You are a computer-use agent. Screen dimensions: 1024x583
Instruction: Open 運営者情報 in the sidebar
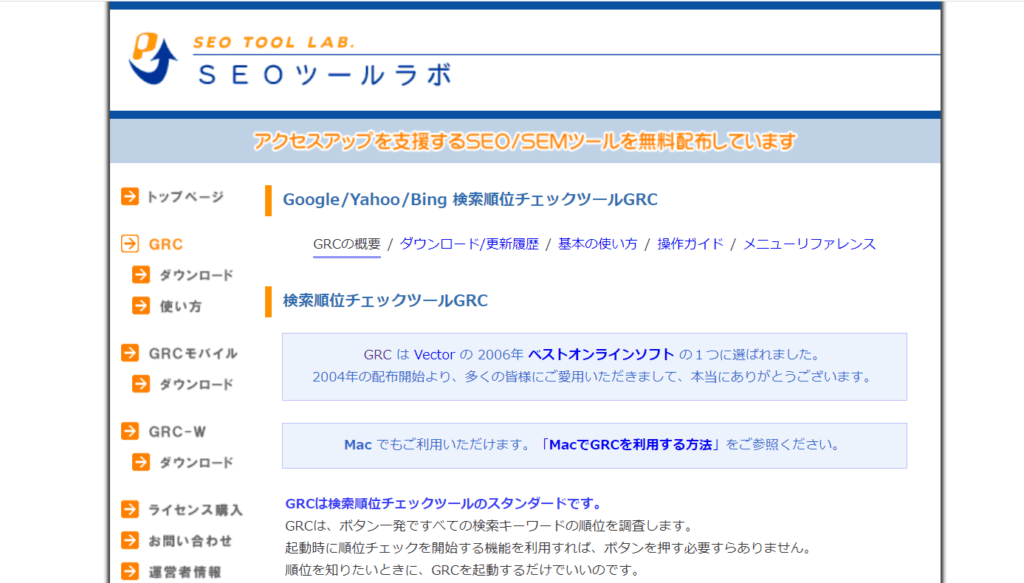[185, 573]
